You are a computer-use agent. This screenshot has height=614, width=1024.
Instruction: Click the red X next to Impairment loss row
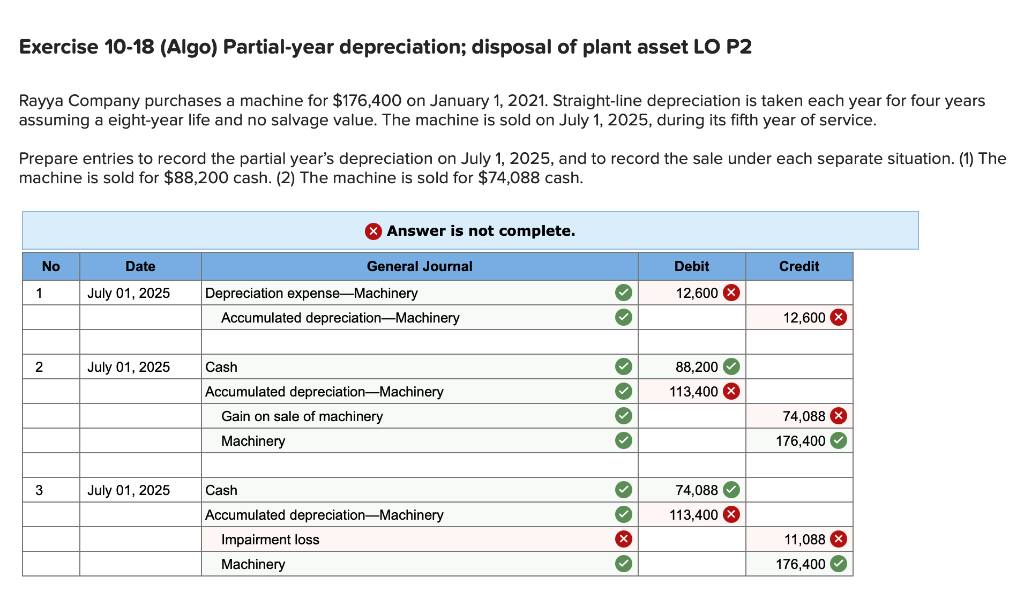[x=623, y=538]
